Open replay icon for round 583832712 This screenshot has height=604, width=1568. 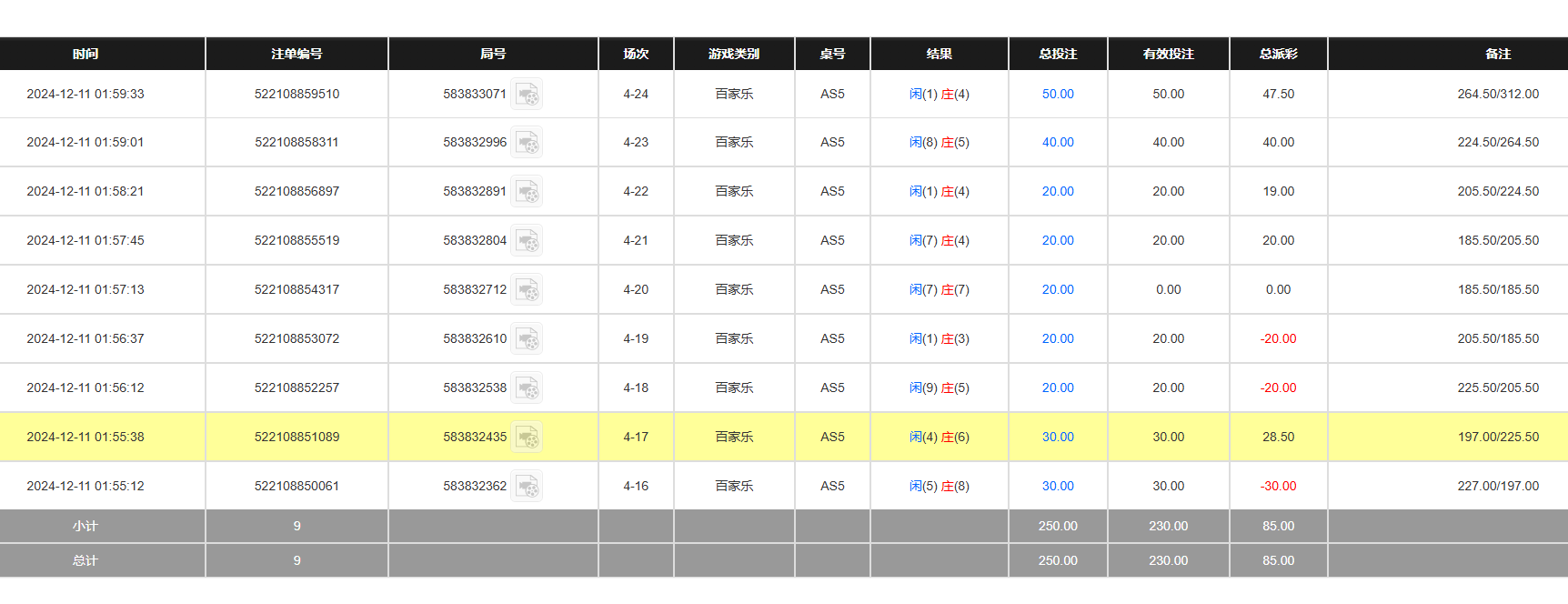[x=527, y=290]
